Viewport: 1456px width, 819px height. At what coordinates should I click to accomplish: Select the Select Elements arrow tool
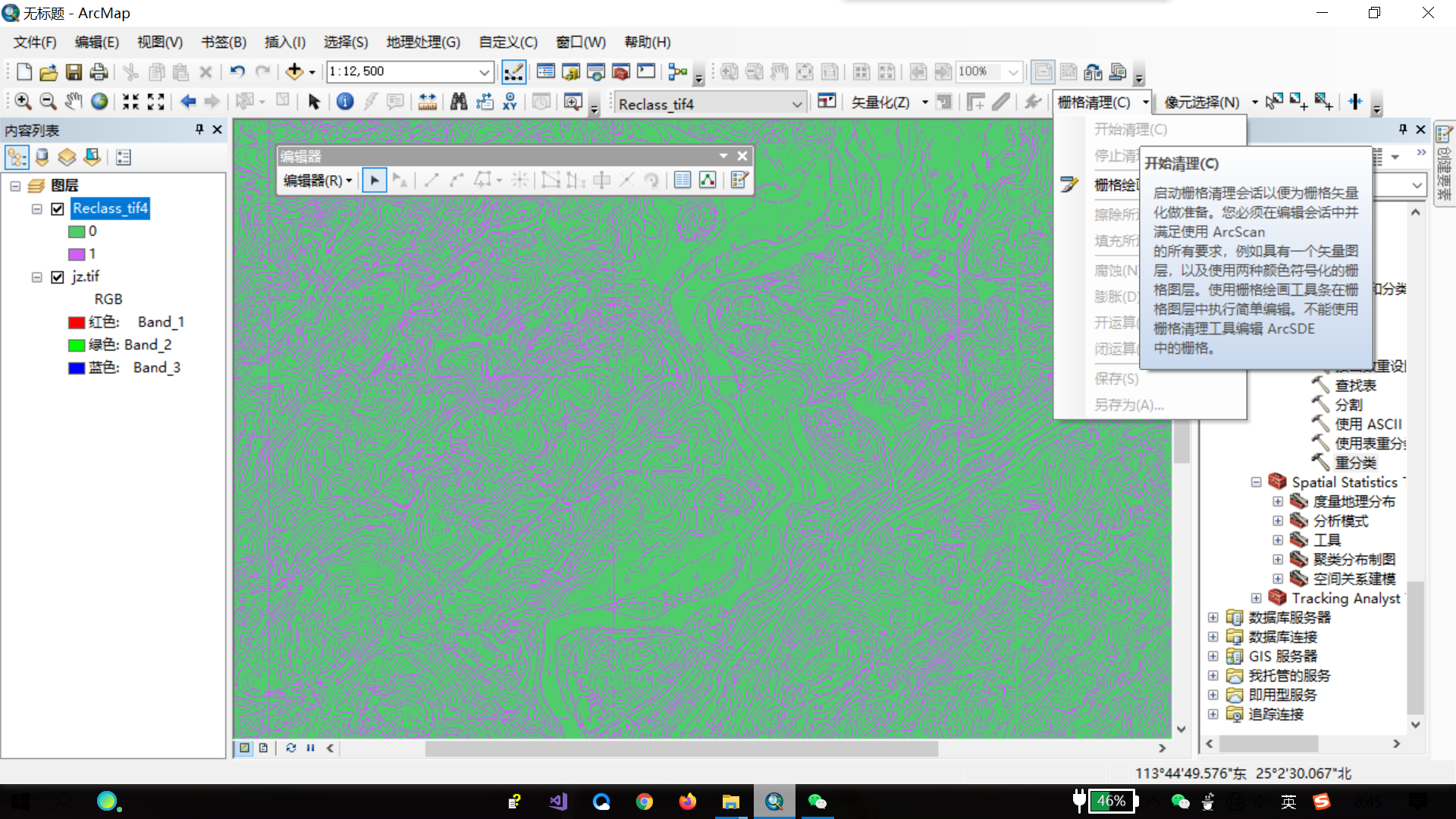click(314, 102)
